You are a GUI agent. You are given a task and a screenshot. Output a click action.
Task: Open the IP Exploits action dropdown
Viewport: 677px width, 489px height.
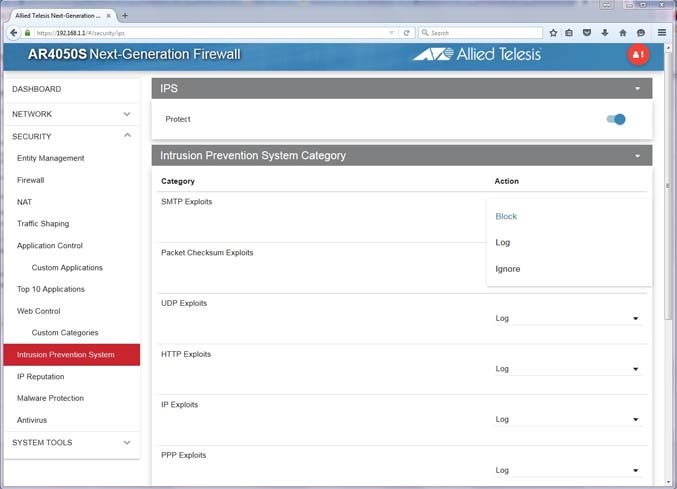click(567, 420)
